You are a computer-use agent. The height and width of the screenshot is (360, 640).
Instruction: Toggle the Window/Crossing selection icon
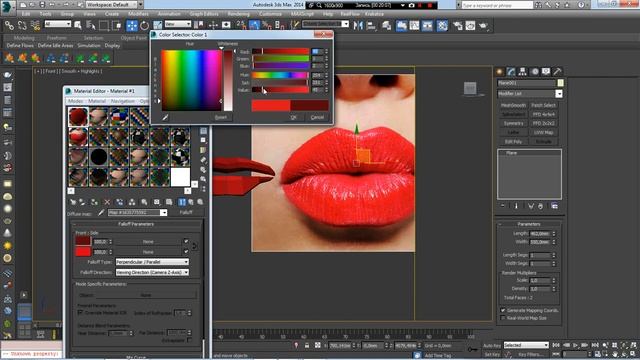pyautogui.click(x=117, y=26)
